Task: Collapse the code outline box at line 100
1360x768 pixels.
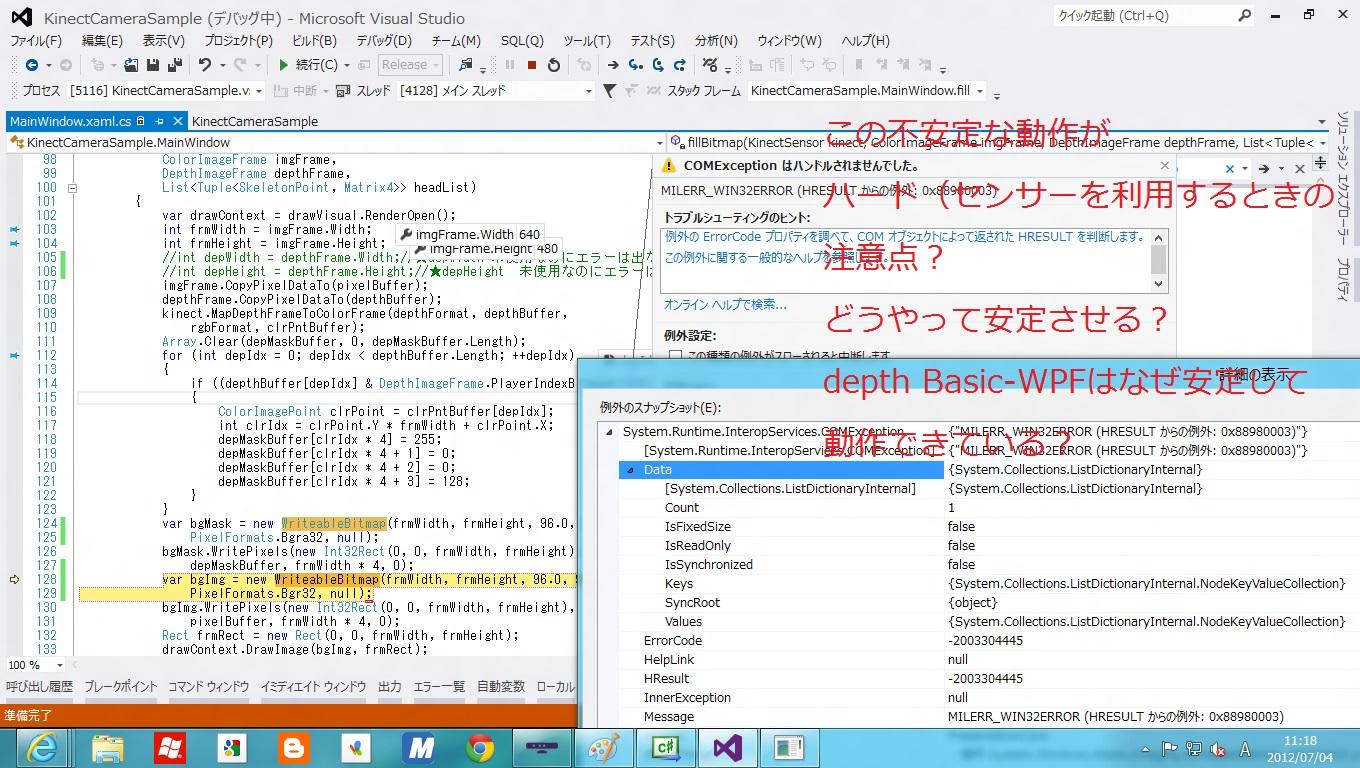Action: point(72,187)
